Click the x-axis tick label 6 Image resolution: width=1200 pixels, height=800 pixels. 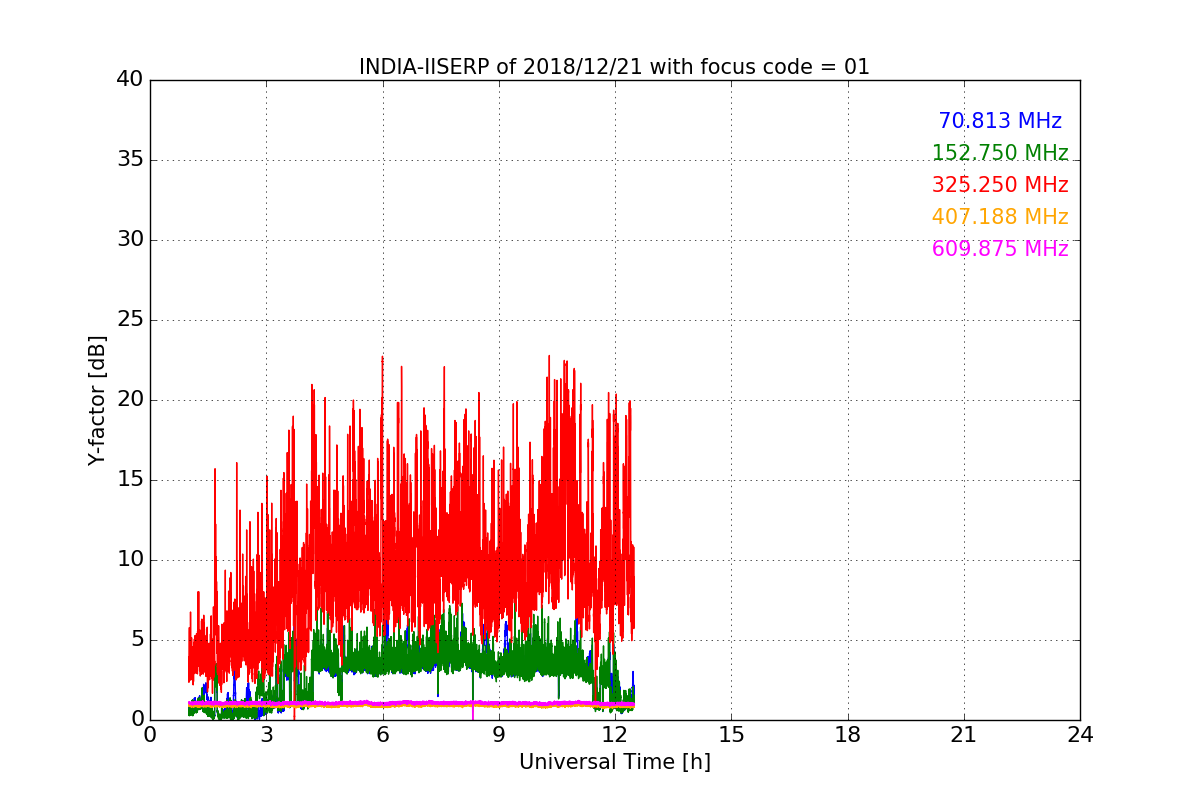382,734
